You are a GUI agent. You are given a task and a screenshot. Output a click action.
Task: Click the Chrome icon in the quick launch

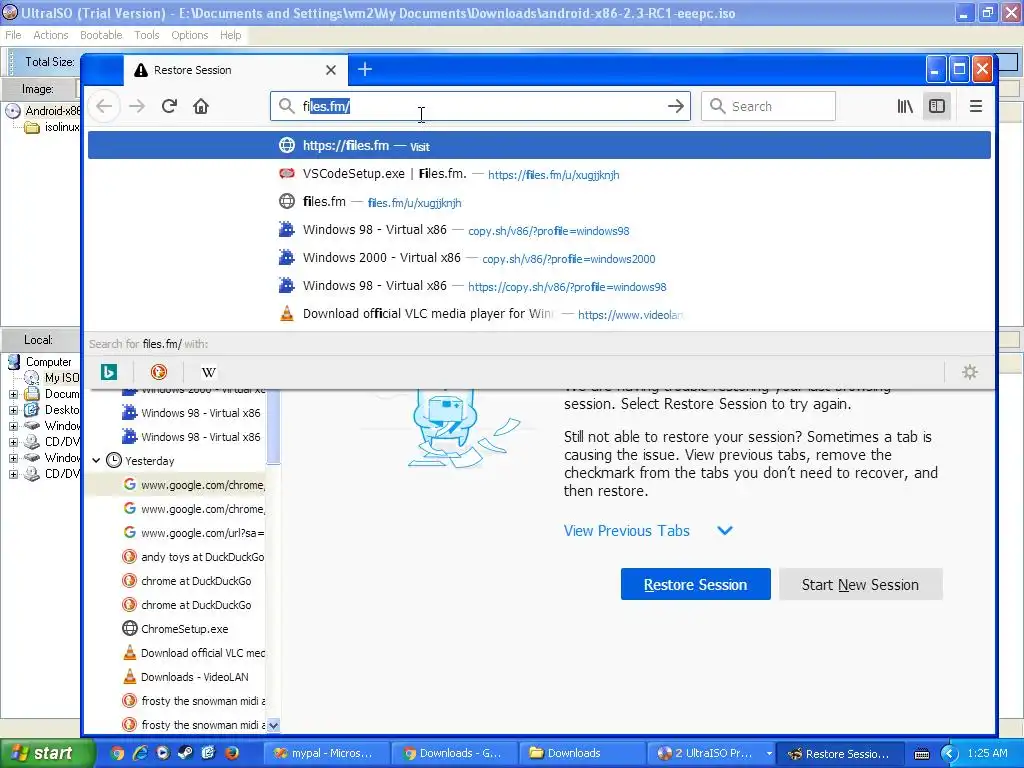click(117, 753)
